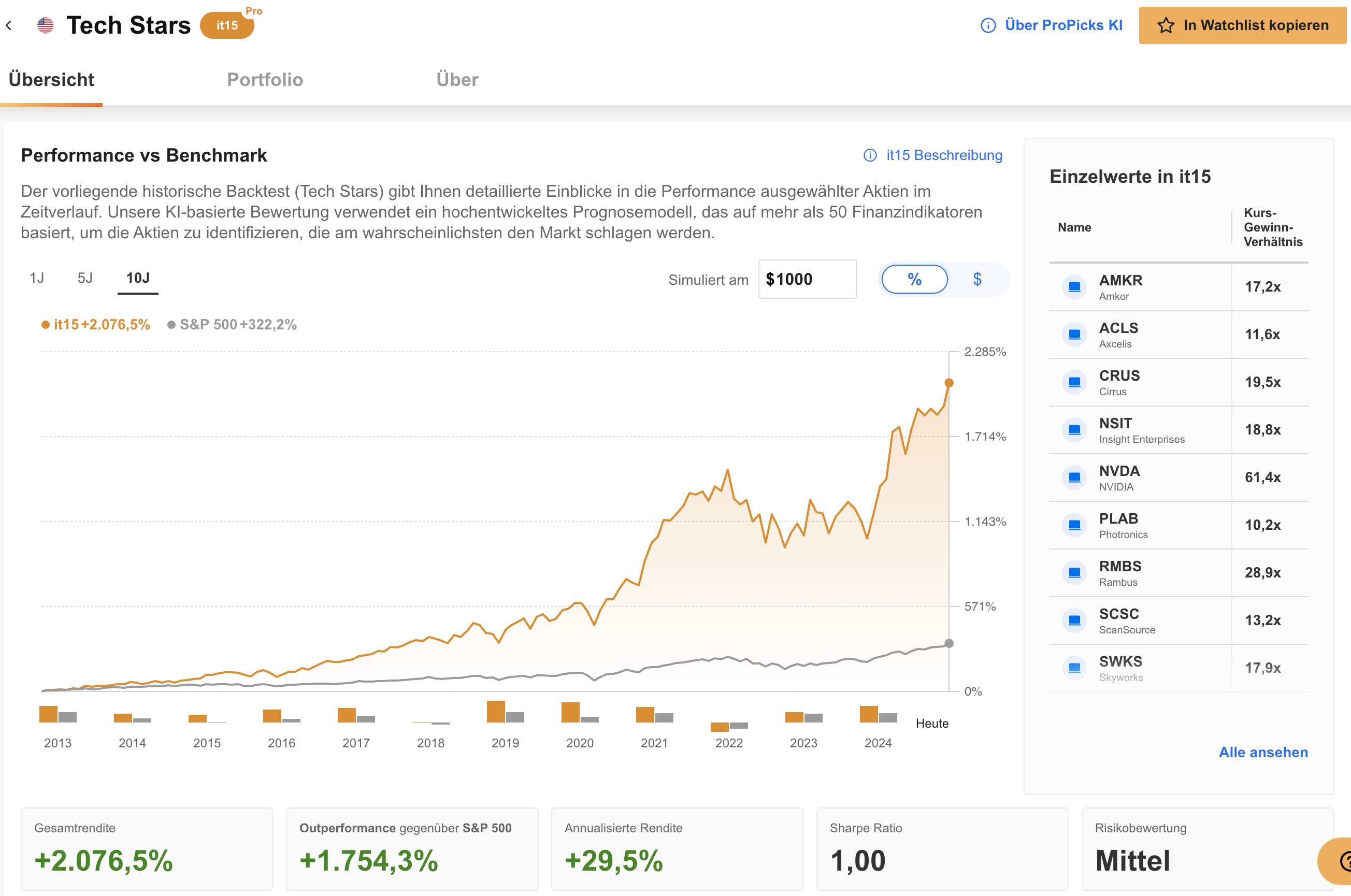Screen dimensions: 1351x896
Task: Select the 5J time range
Action: pos(85,278)
